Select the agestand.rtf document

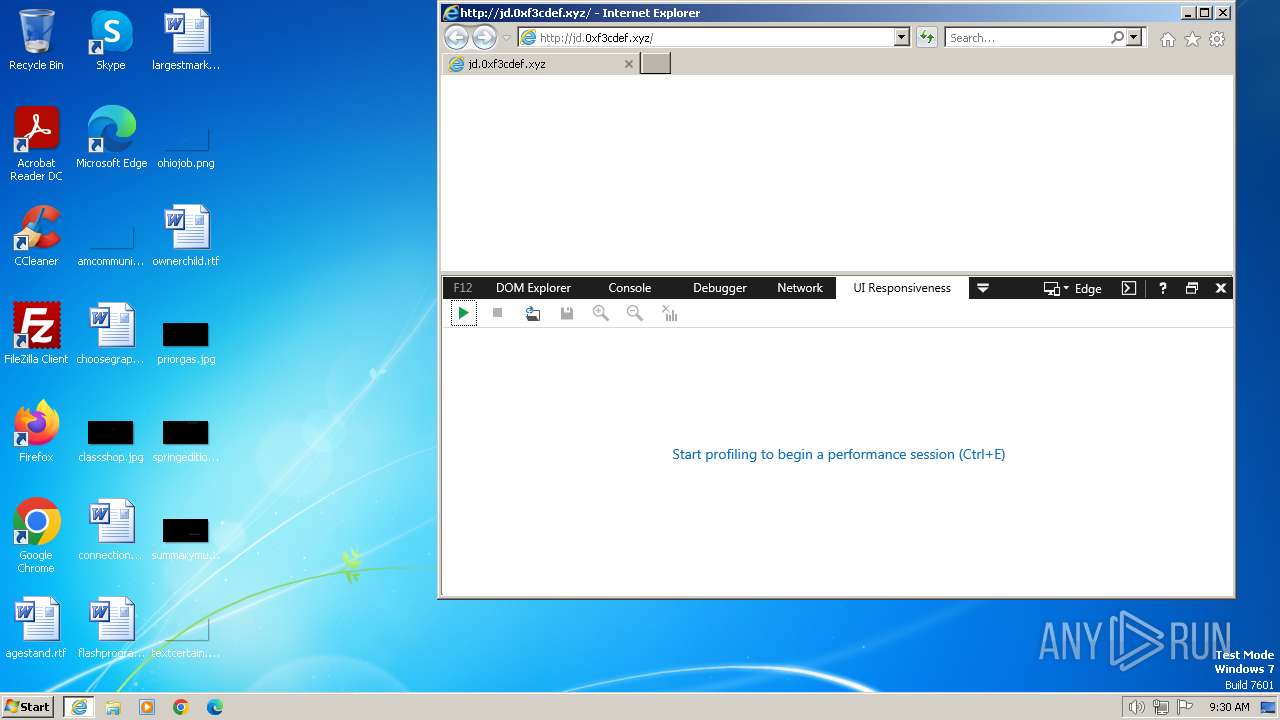pos(36,628)
